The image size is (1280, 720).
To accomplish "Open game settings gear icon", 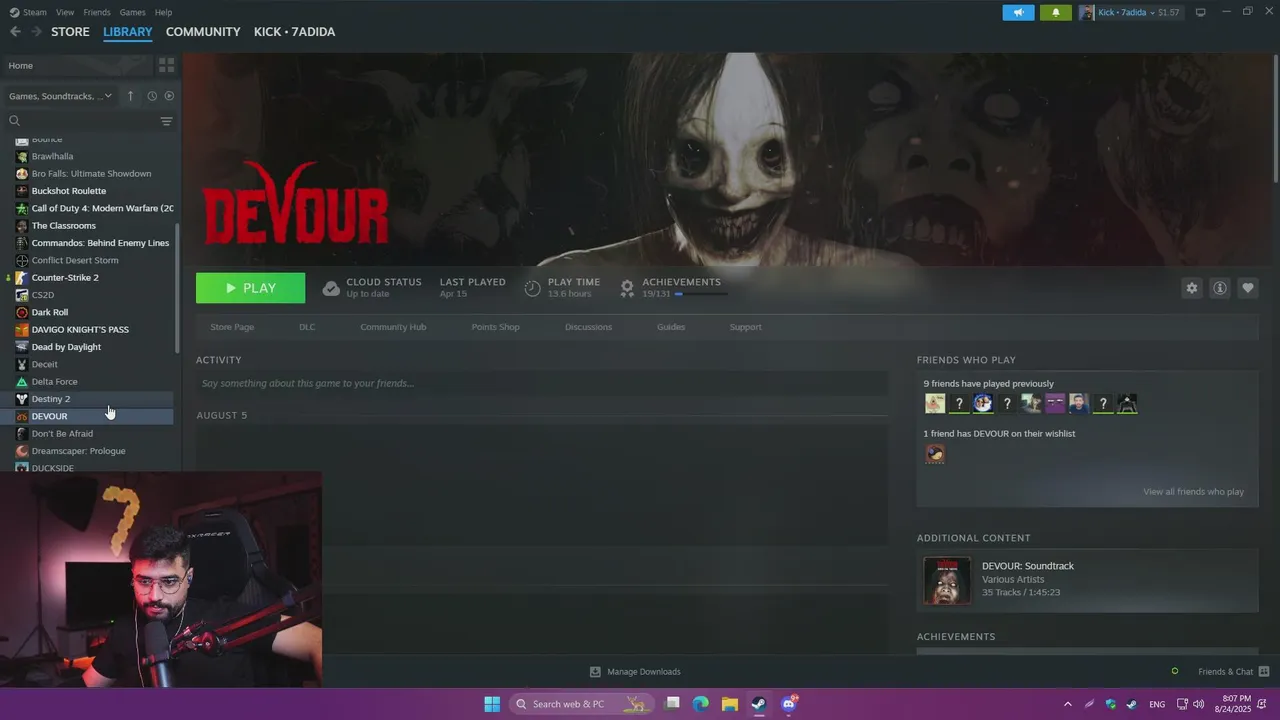I will 1191,288.
